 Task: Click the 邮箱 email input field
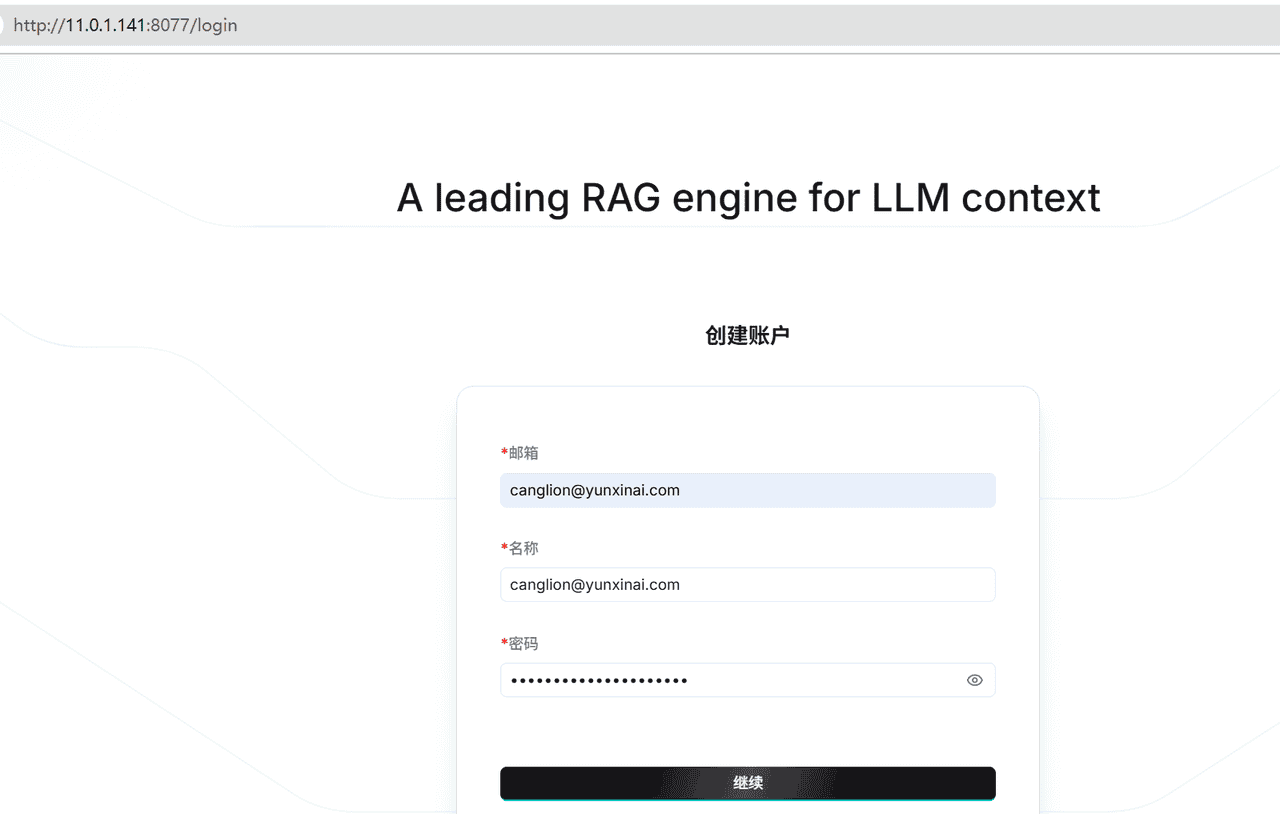click(747, 490)
